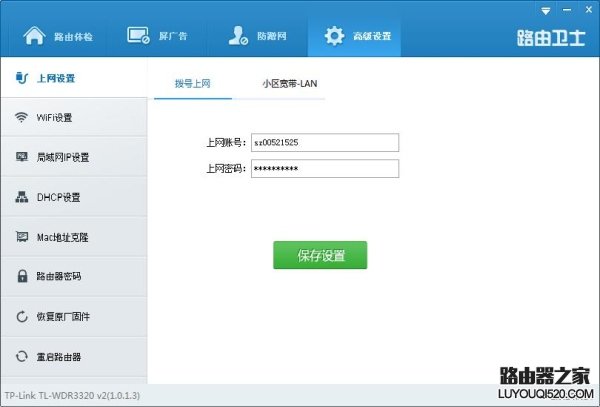Click the padlock icon beside 路由器密码
600x407 pixels.
(x=23, y=276)
